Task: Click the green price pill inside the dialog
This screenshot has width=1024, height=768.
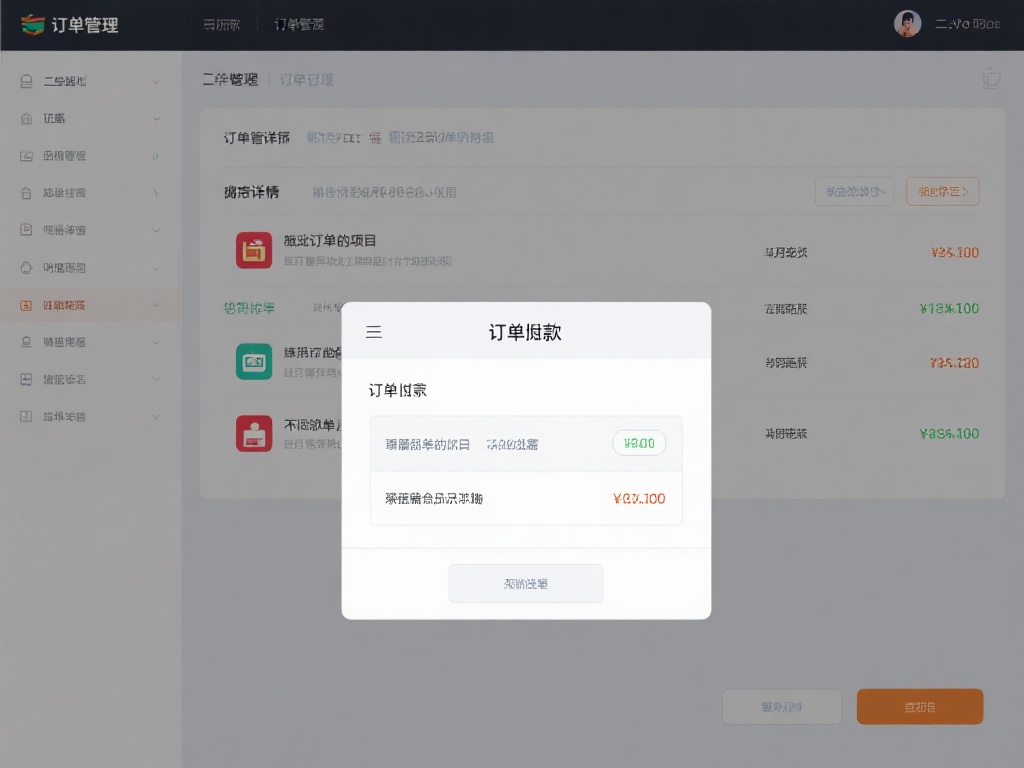Action: pos(638,443)
